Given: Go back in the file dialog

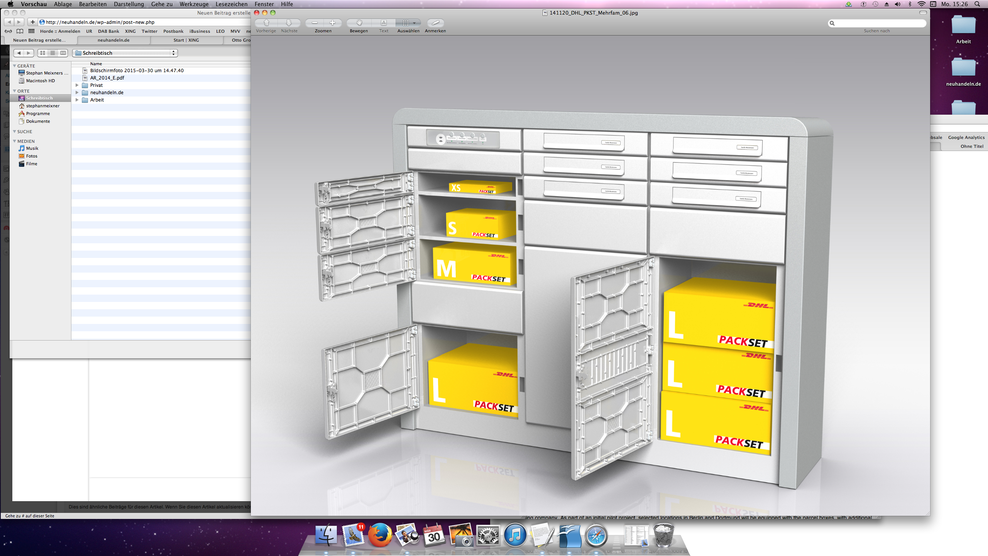Looking at the screenshot, I should 18,53.
